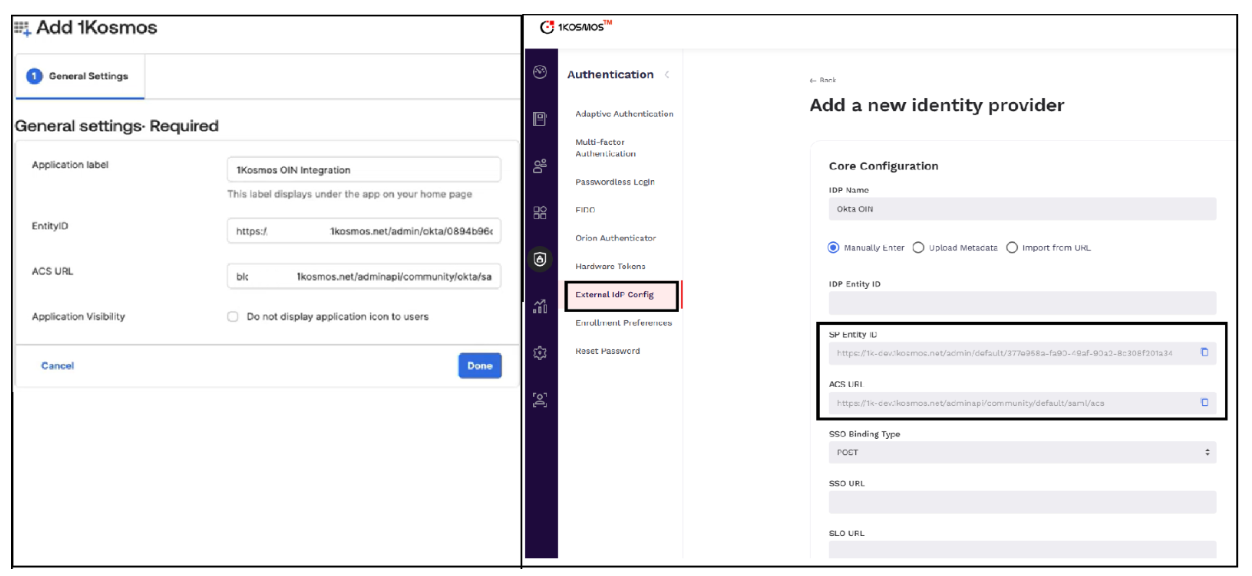
Task: Click the face scan icon in sidebar
Action: (541, 400)
